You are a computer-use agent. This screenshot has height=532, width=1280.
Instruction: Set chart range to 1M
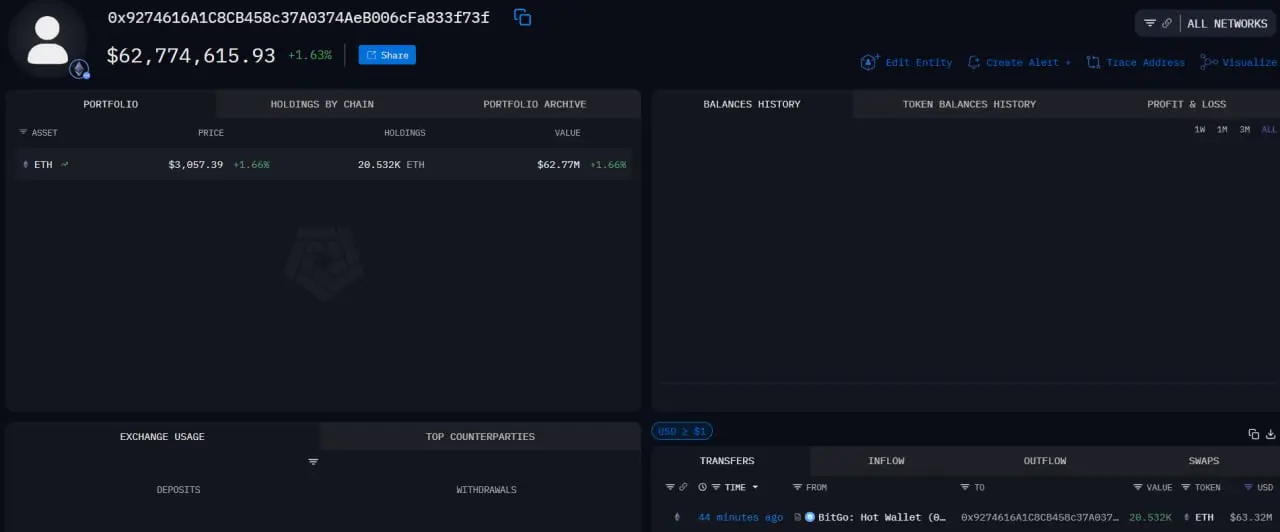pos(1222,130)
